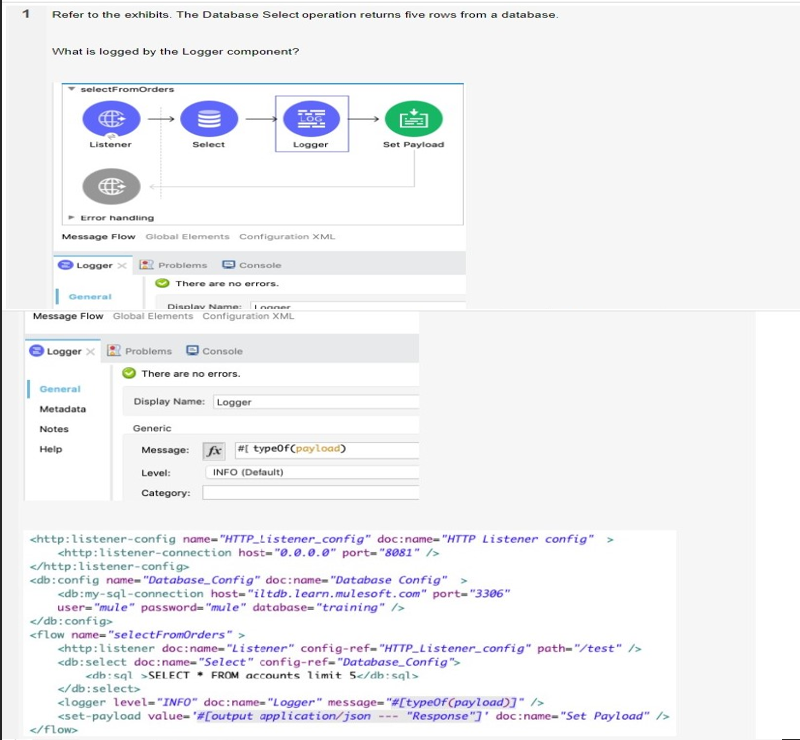Switch to Console tab in upper exhibit
The height and width of the screenshot is (740, 800).
[252, 265]
